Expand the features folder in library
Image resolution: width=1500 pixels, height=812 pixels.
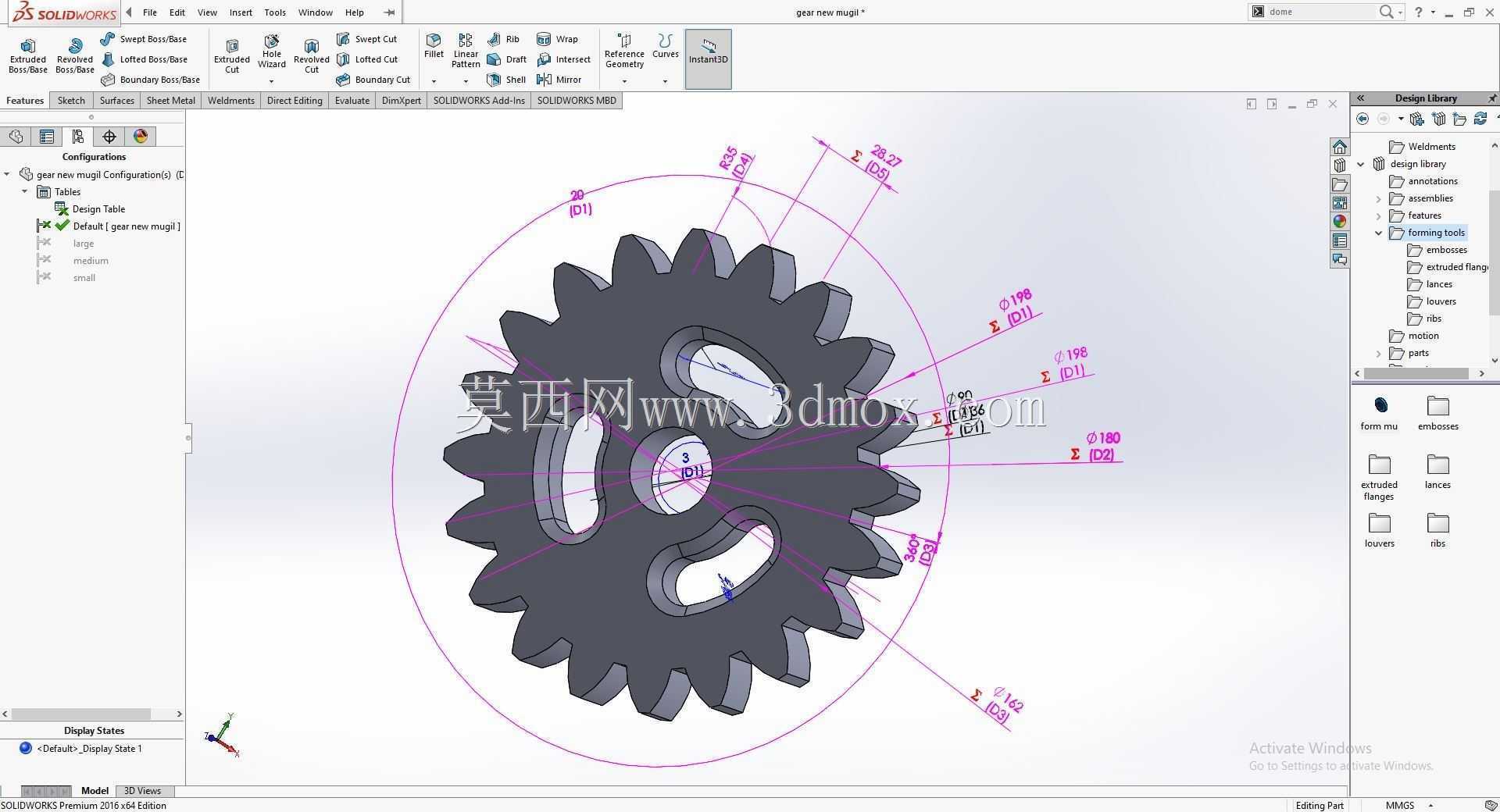tap(1379, 215)
